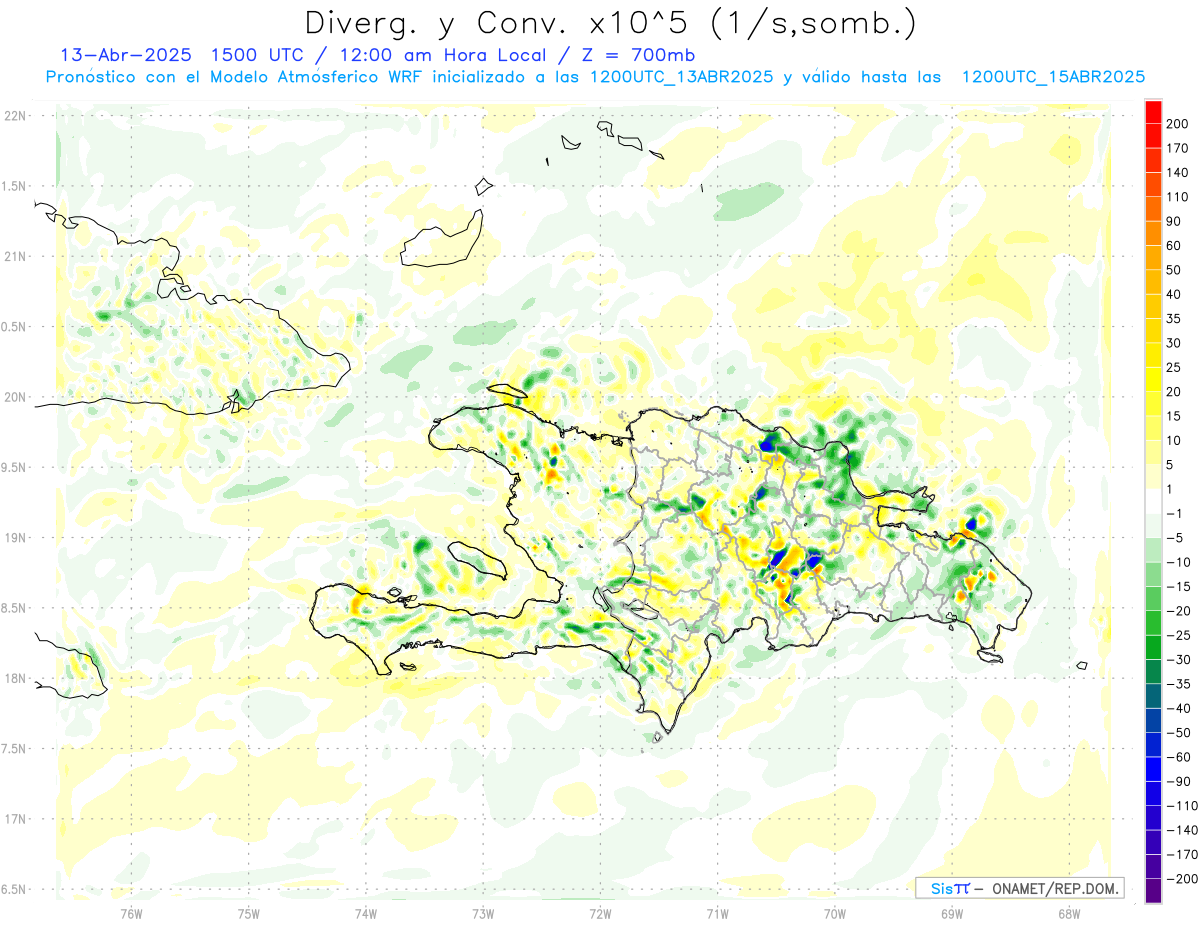This screenshot has width=1200, height=927.
Task: Select the '170' positive color scale value
Action: tap(1179, 148)
